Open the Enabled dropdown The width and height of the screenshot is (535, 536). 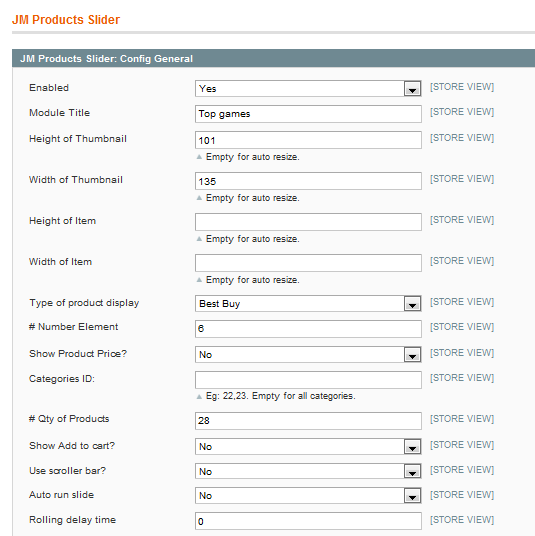(308, 89)
